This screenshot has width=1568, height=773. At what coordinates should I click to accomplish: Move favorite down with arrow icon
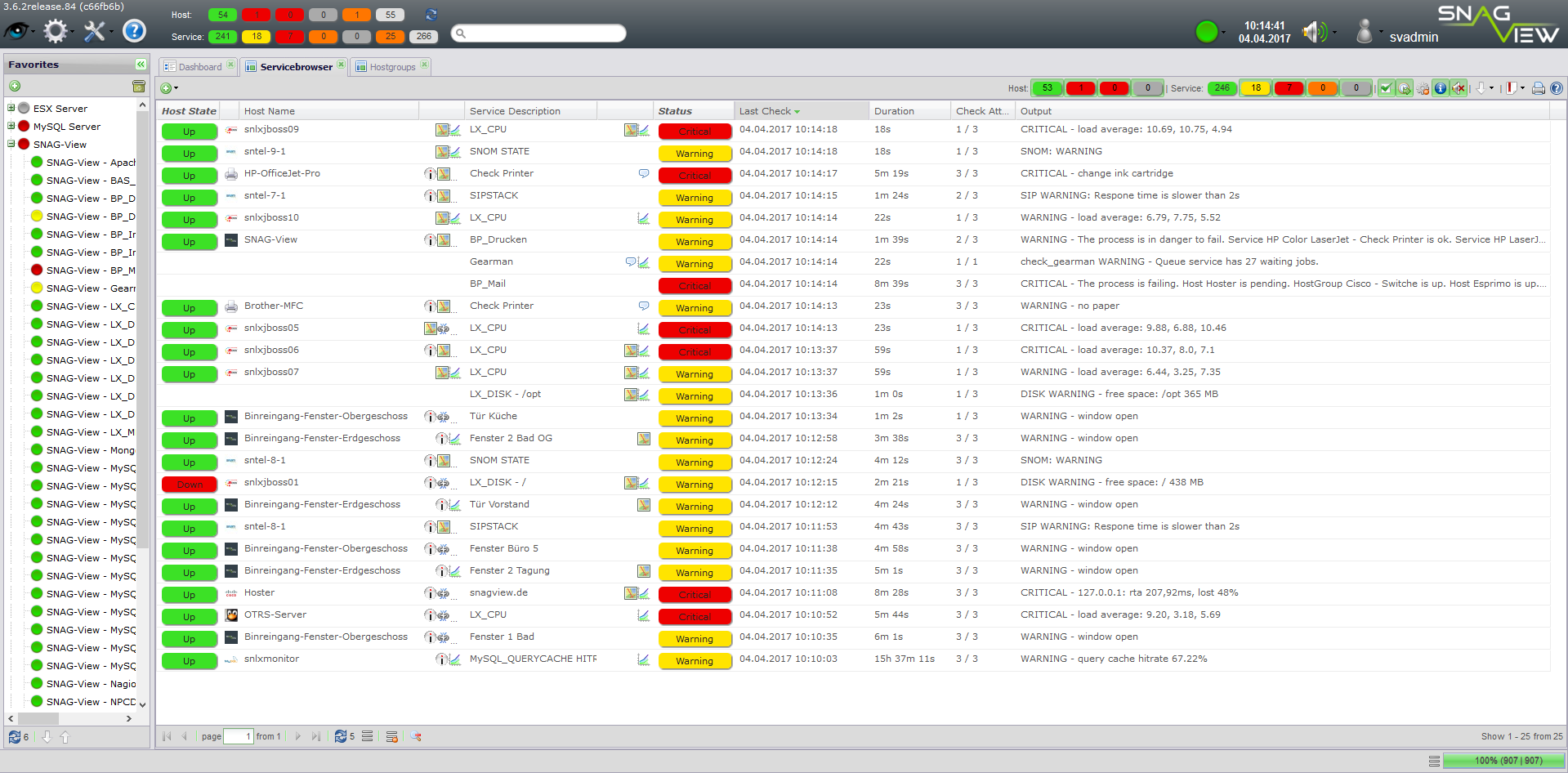coord(47,736)
